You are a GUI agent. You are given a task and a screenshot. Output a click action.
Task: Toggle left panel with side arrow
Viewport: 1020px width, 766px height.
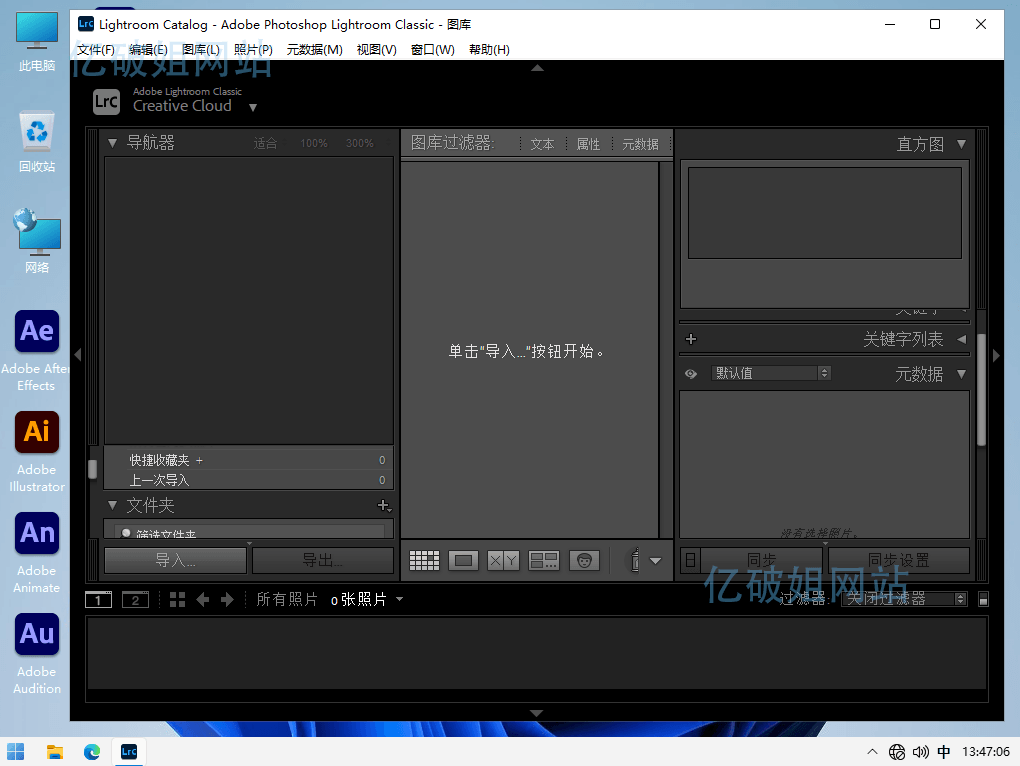tap(77, 355)
